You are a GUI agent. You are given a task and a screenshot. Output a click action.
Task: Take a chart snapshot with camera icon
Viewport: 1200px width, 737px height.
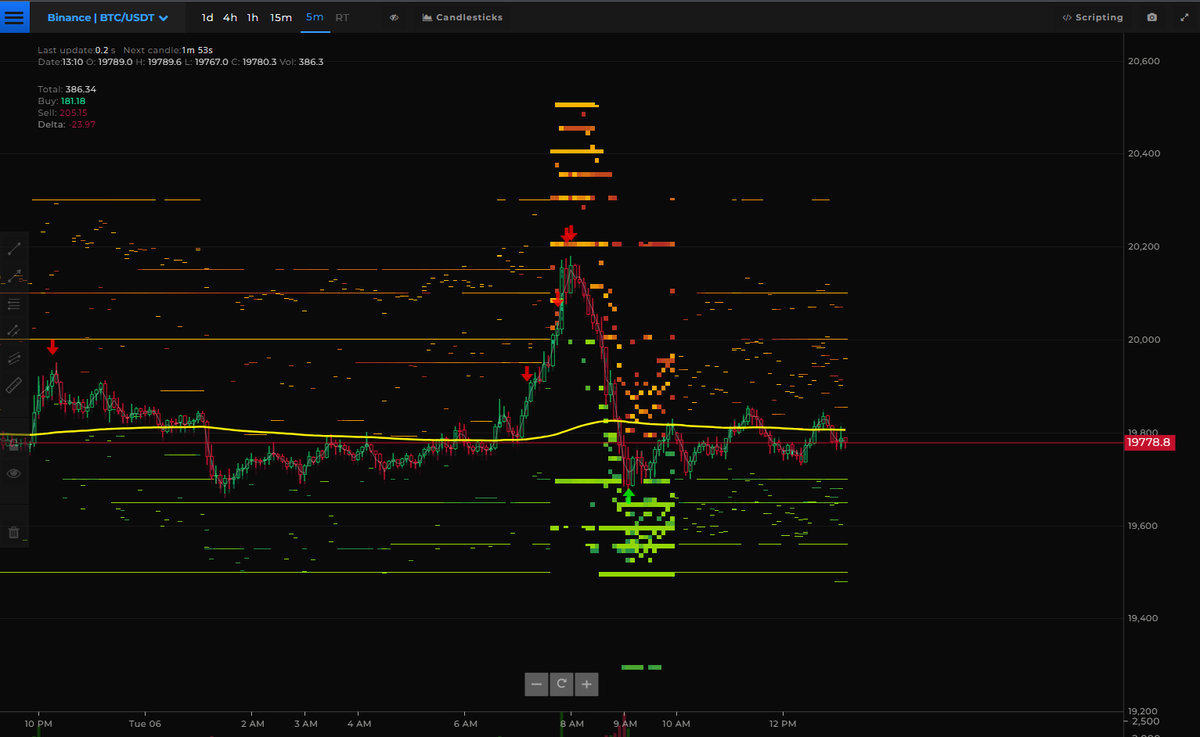pos(1153,17)
